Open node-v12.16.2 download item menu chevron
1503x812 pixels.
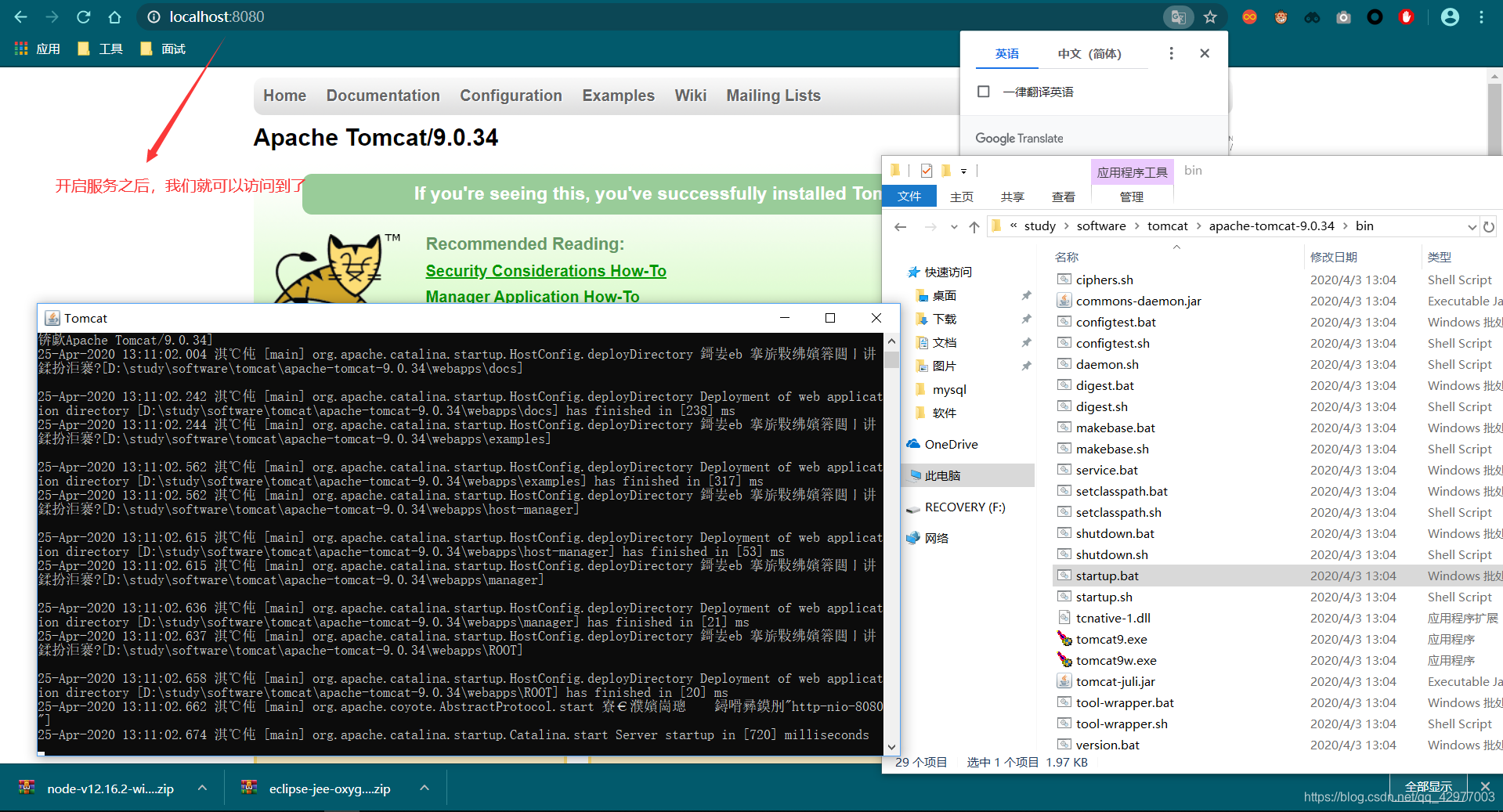coord(202,788)
